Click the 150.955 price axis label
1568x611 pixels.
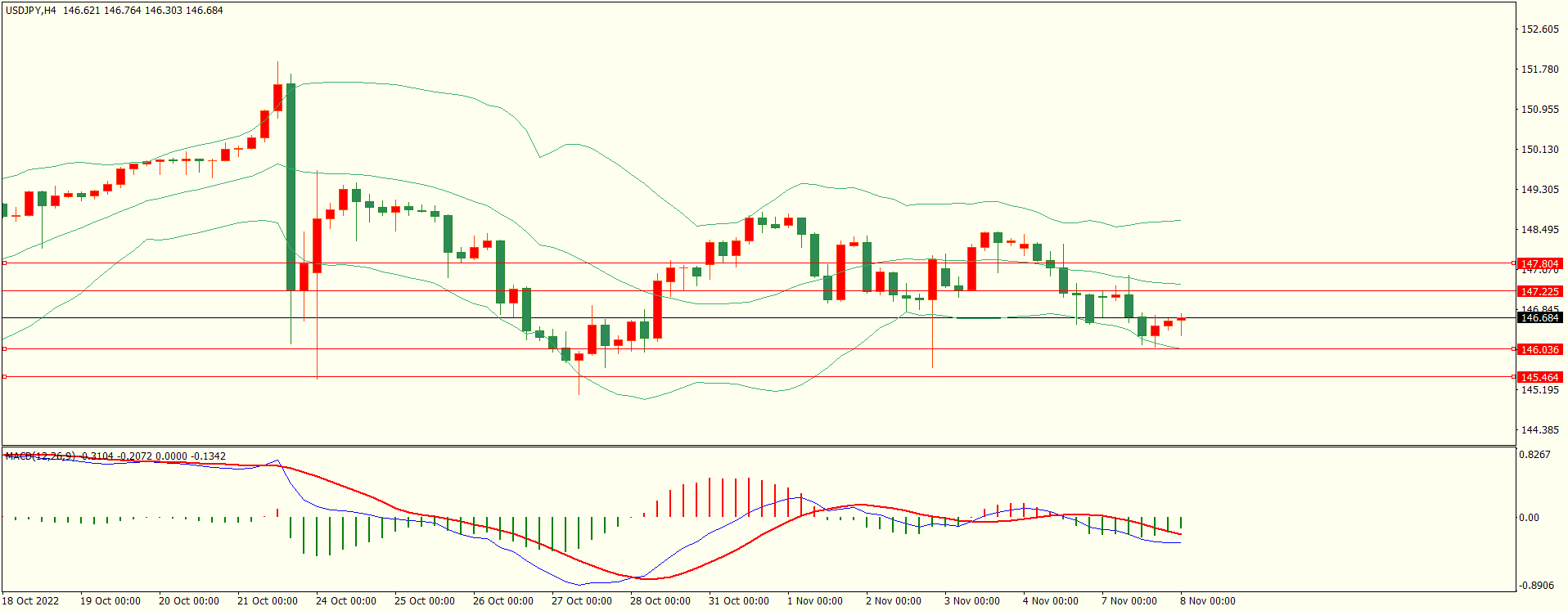[1539, 110]
